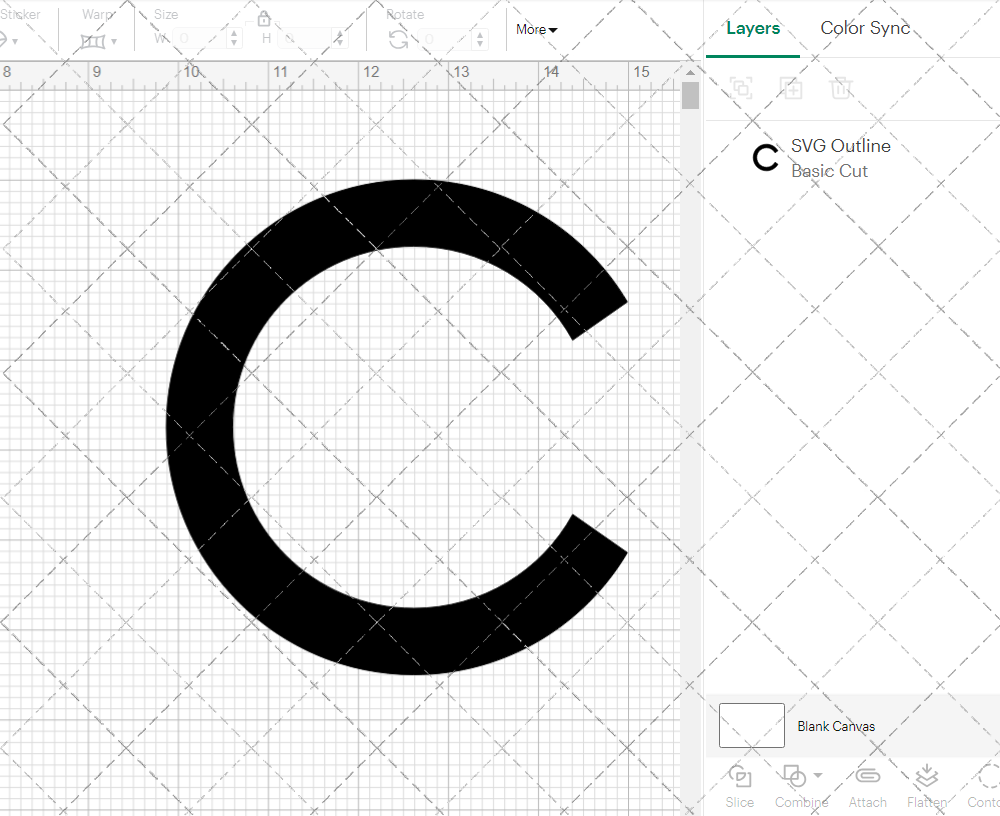Expand the Combine dropdown arrow
Viewport: 1000px width, 816px height.
(818, 776)
